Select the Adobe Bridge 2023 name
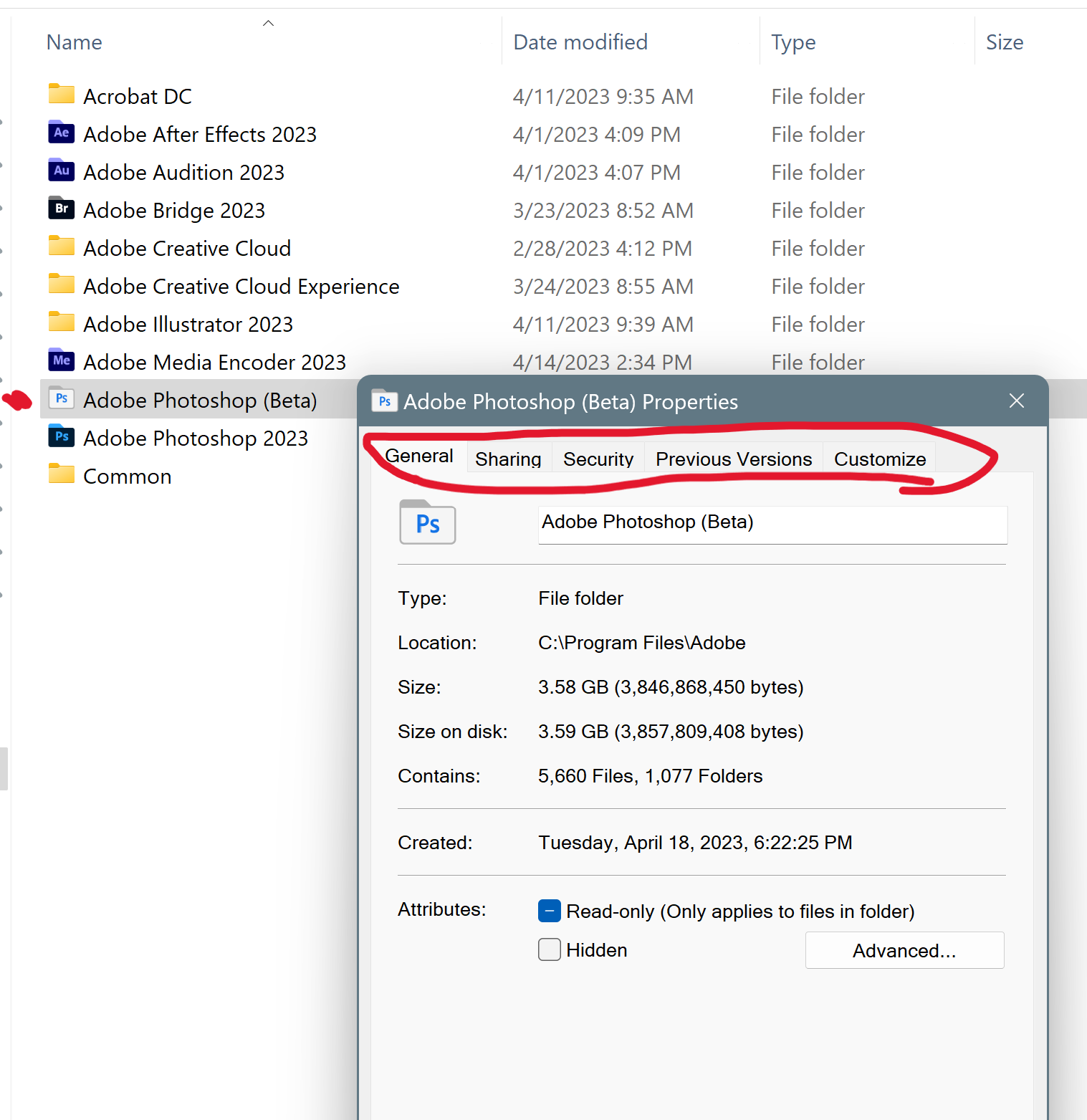 point(174,210)
